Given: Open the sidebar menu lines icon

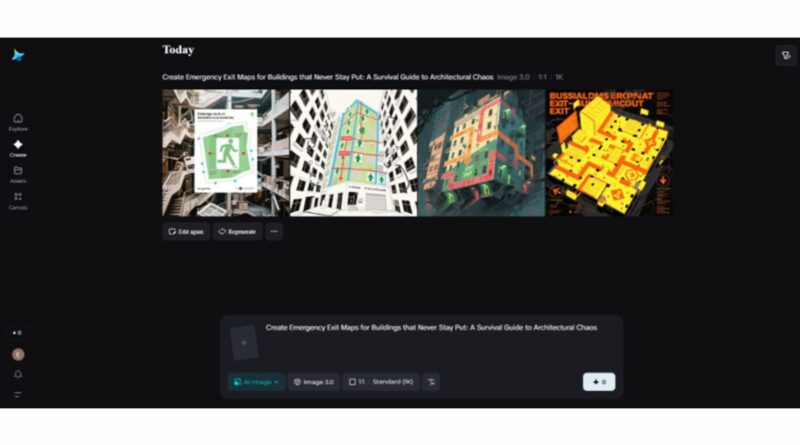Looking at the screenshot, I should click(x=18, y=394).
